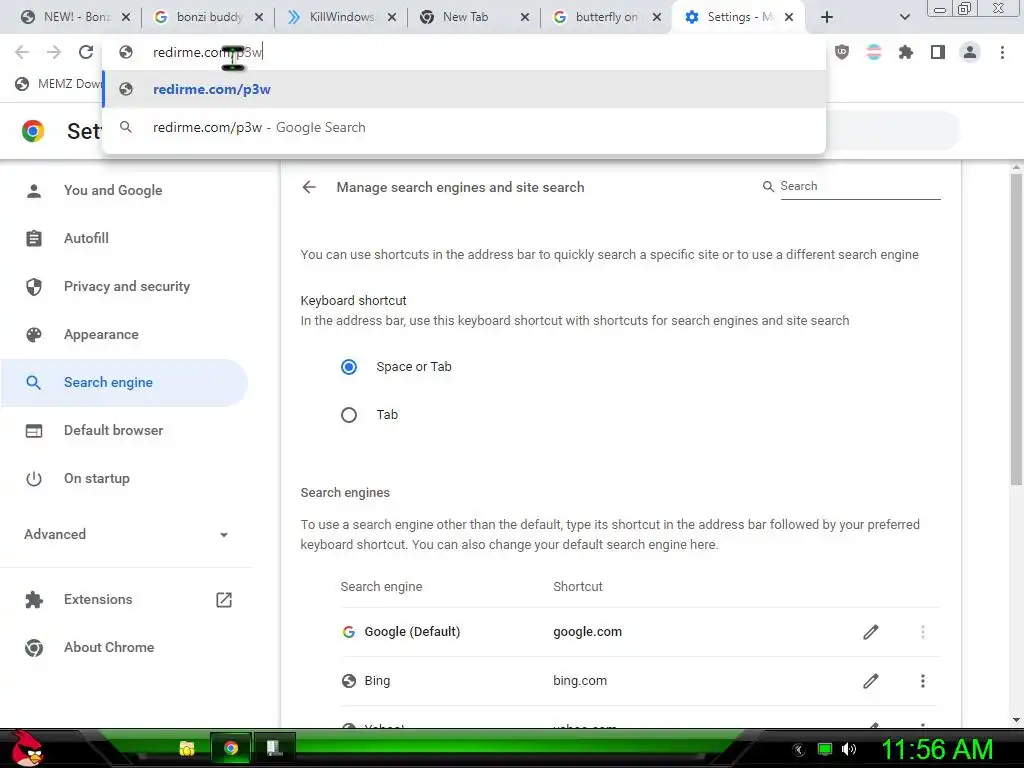Click the Chrome logo in Settings header

(x=33, y=131)
